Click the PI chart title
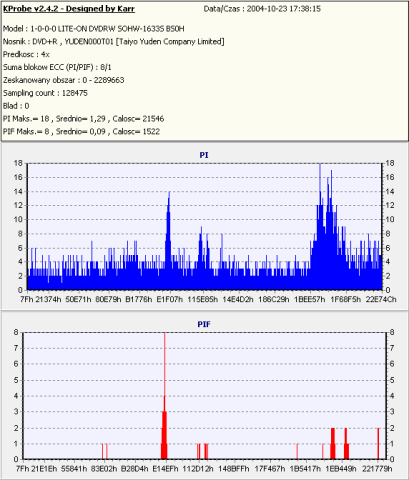The height and width of the screenshot is (480, 409). tap(204, 155)
